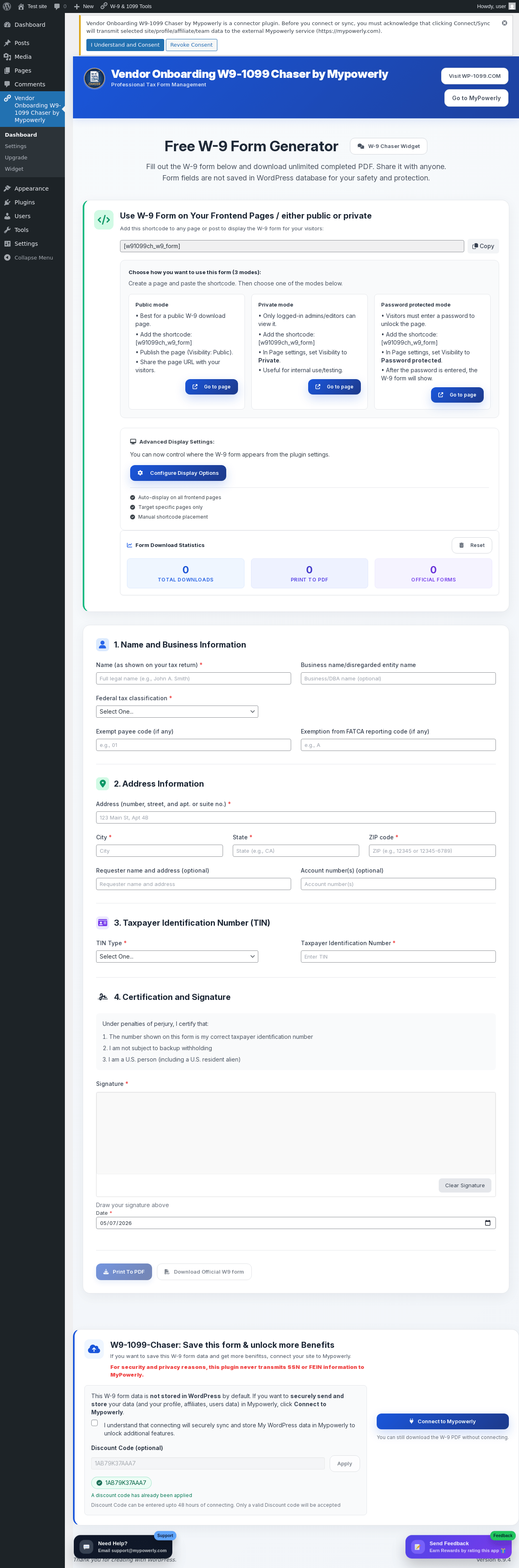Expand the Federal tax classification dropdown
The width and height of the screenshot is (519, 1568).
(x=177, y=712)
